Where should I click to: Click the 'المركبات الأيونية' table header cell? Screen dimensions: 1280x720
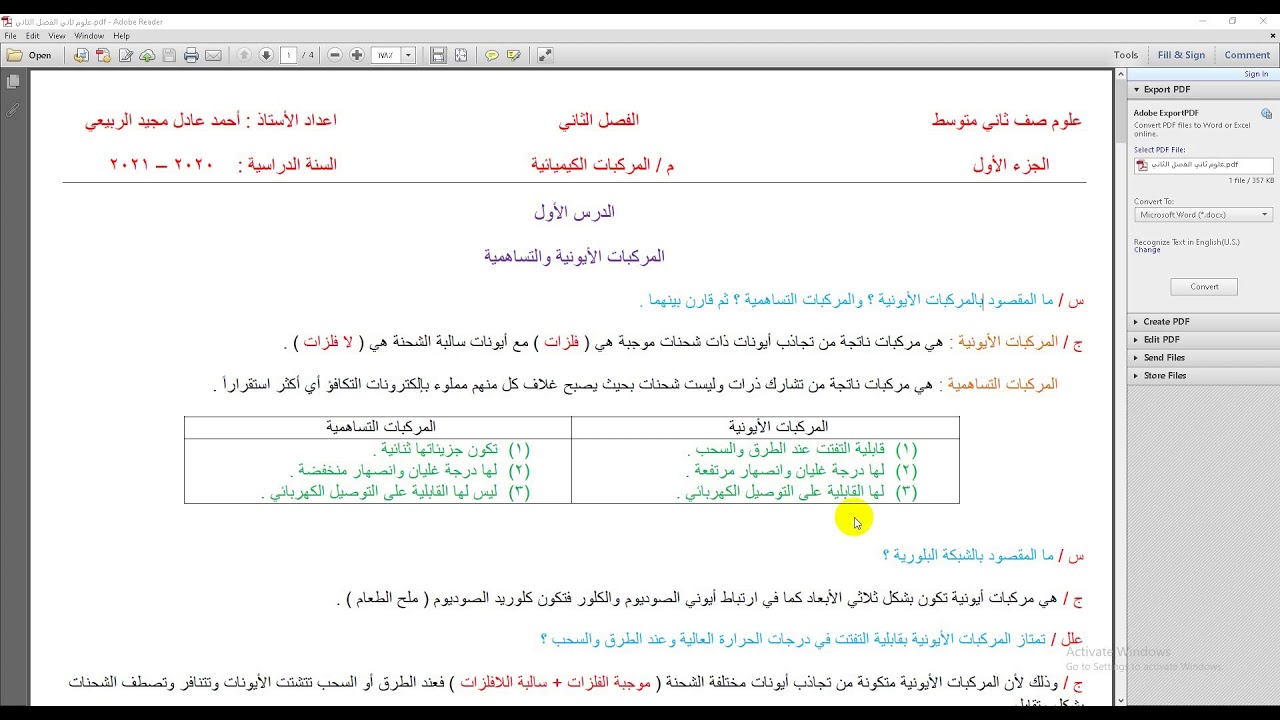(x=765, y=427)
